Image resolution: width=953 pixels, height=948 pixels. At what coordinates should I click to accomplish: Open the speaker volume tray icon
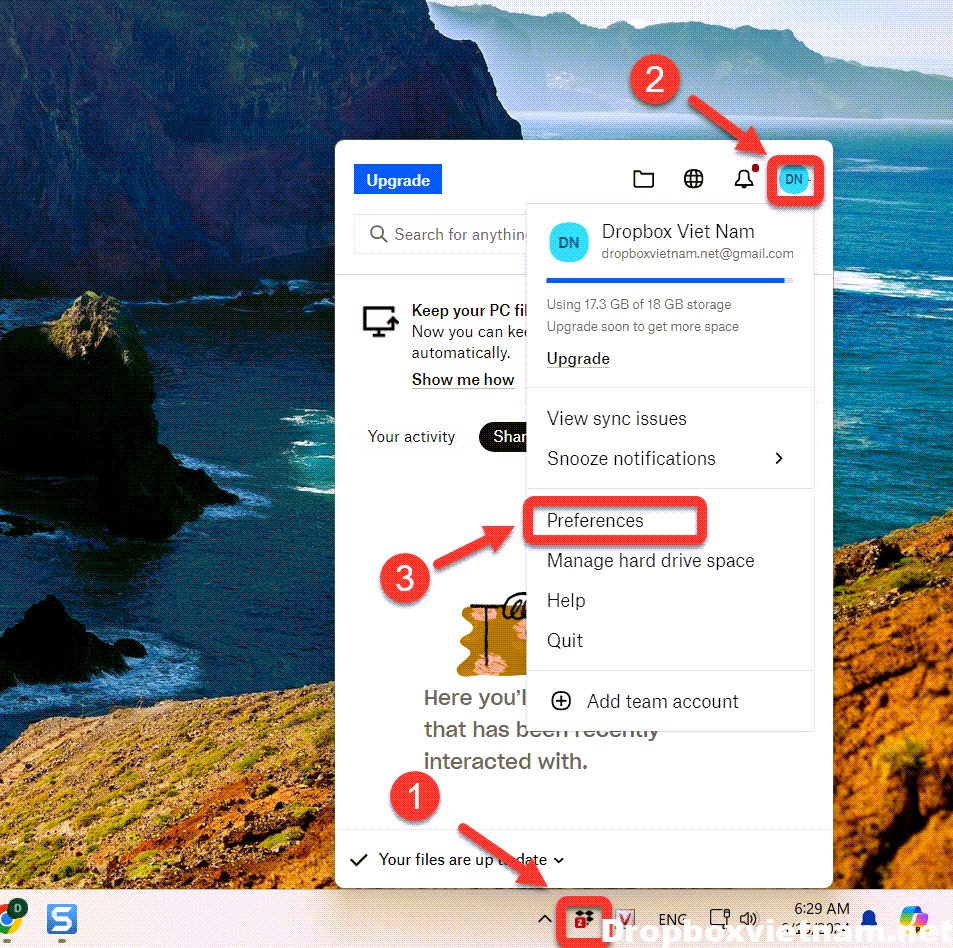point(748,919)
